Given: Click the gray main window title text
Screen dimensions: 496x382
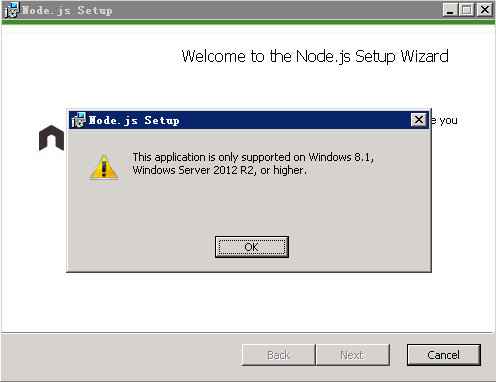Looking at the screenshot, I should (x=67, y=10).
